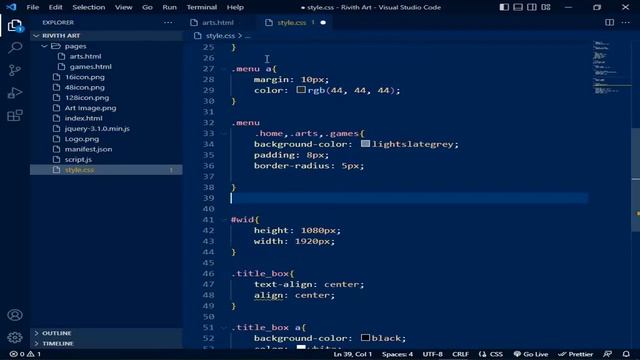Open the Edit menu
Screen dimensions: 640x360
(56, 7)
